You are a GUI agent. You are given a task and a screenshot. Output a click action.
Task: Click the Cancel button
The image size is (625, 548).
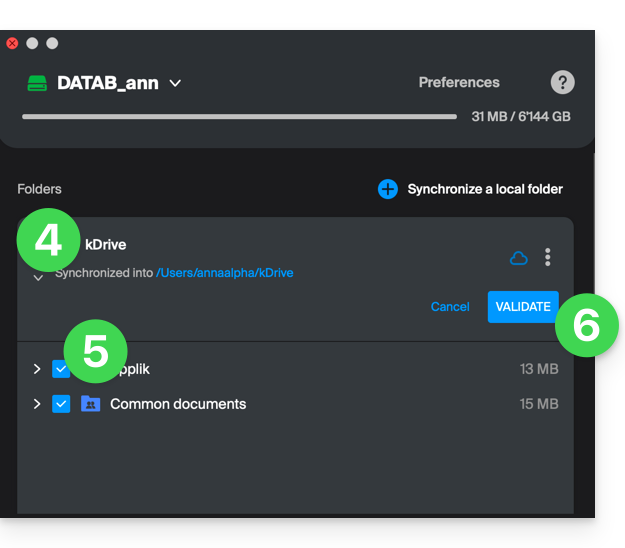point(450,307)
